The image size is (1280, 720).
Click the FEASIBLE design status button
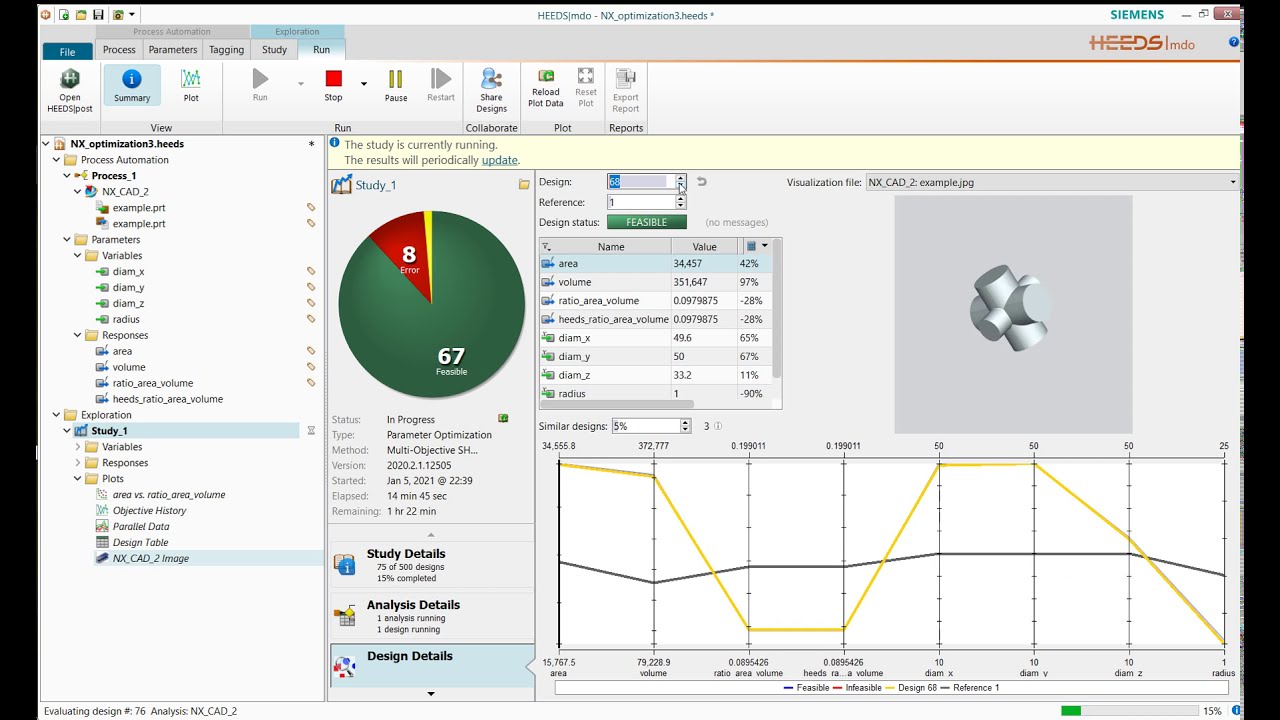click(x=646, y=222)
